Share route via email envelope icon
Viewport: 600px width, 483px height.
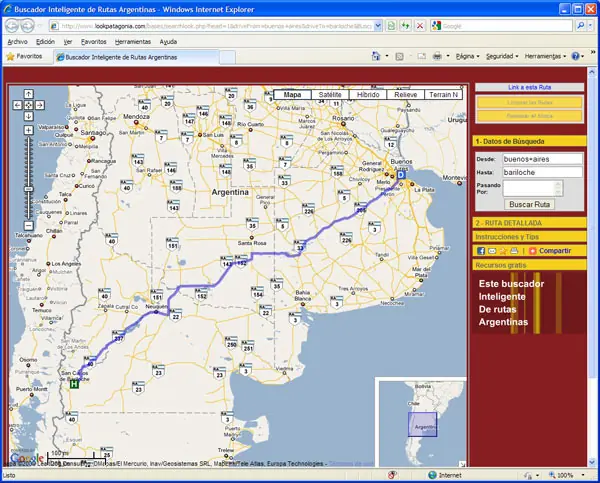pyautogui.click(x=492, y=251)
